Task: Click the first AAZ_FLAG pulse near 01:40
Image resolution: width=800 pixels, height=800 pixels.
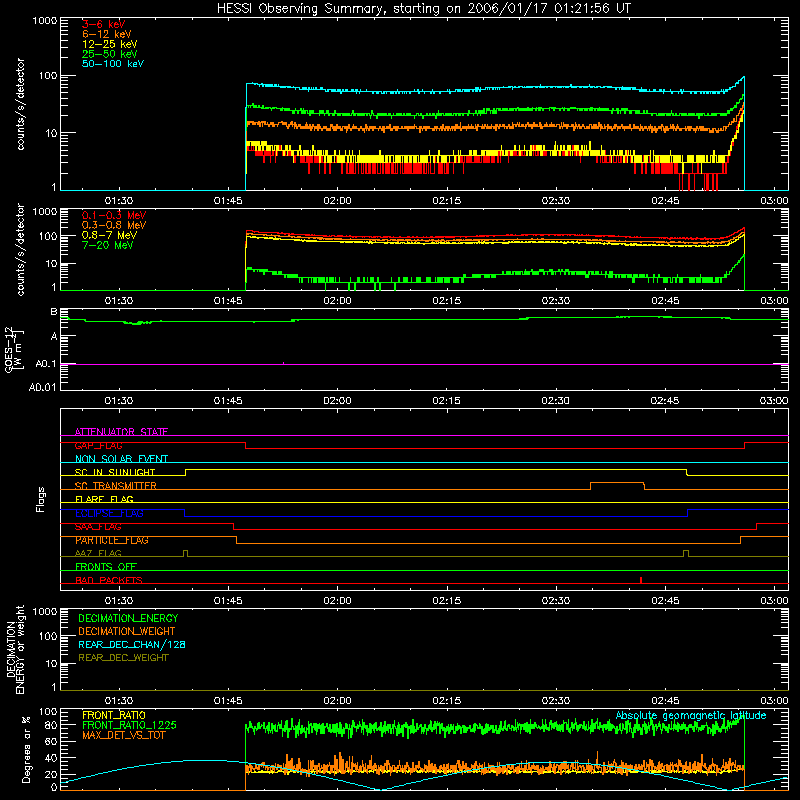Action: pyautogui.click(x=185, y=553)
